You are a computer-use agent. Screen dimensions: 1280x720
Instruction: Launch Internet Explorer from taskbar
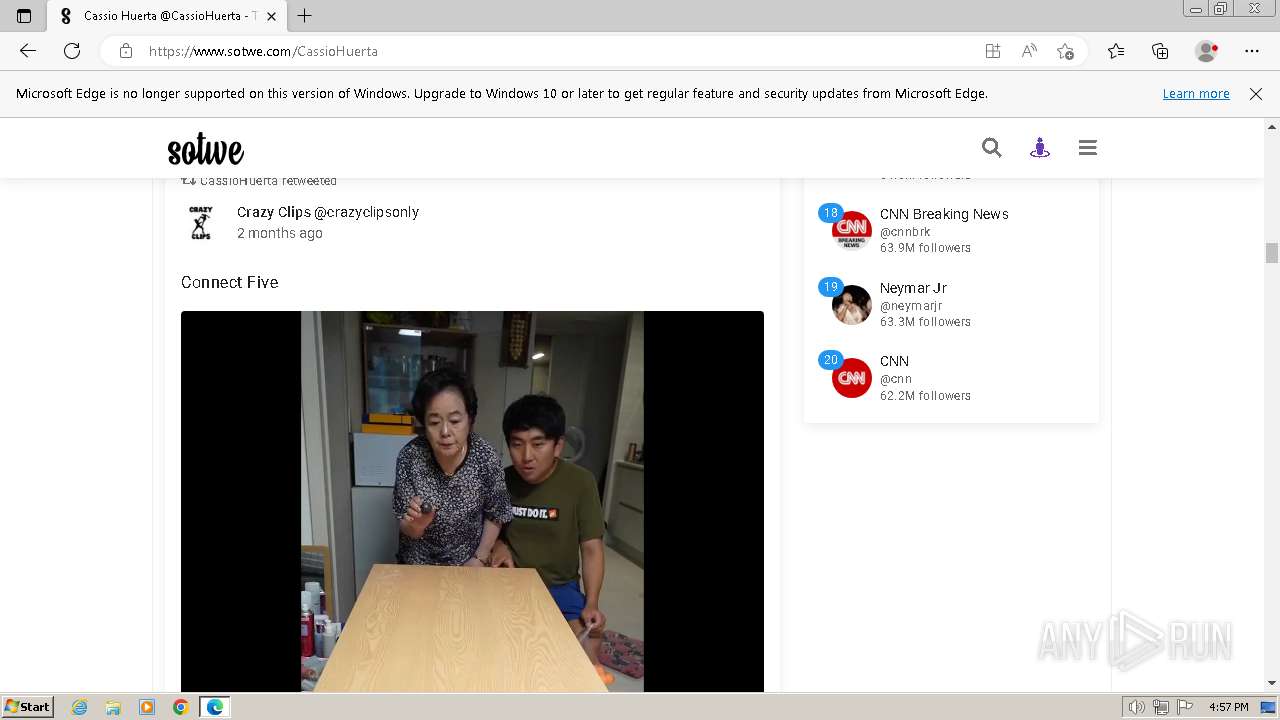click(80, 707)
